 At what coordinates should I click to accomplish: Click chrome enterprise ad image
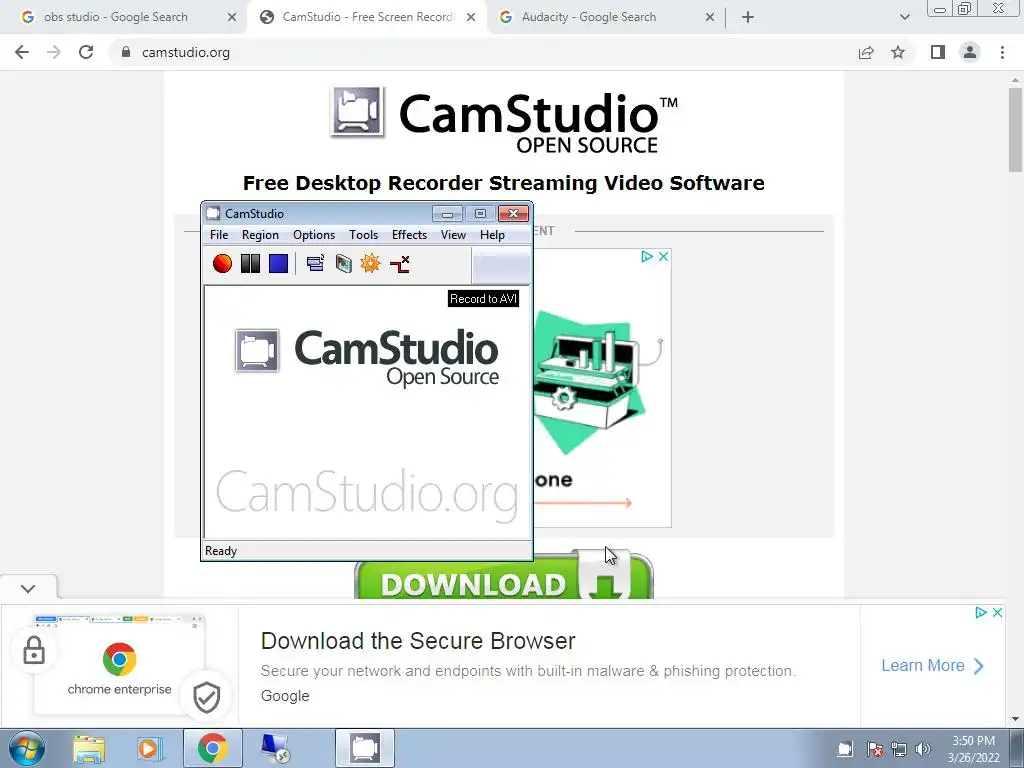tap(120, 665)
